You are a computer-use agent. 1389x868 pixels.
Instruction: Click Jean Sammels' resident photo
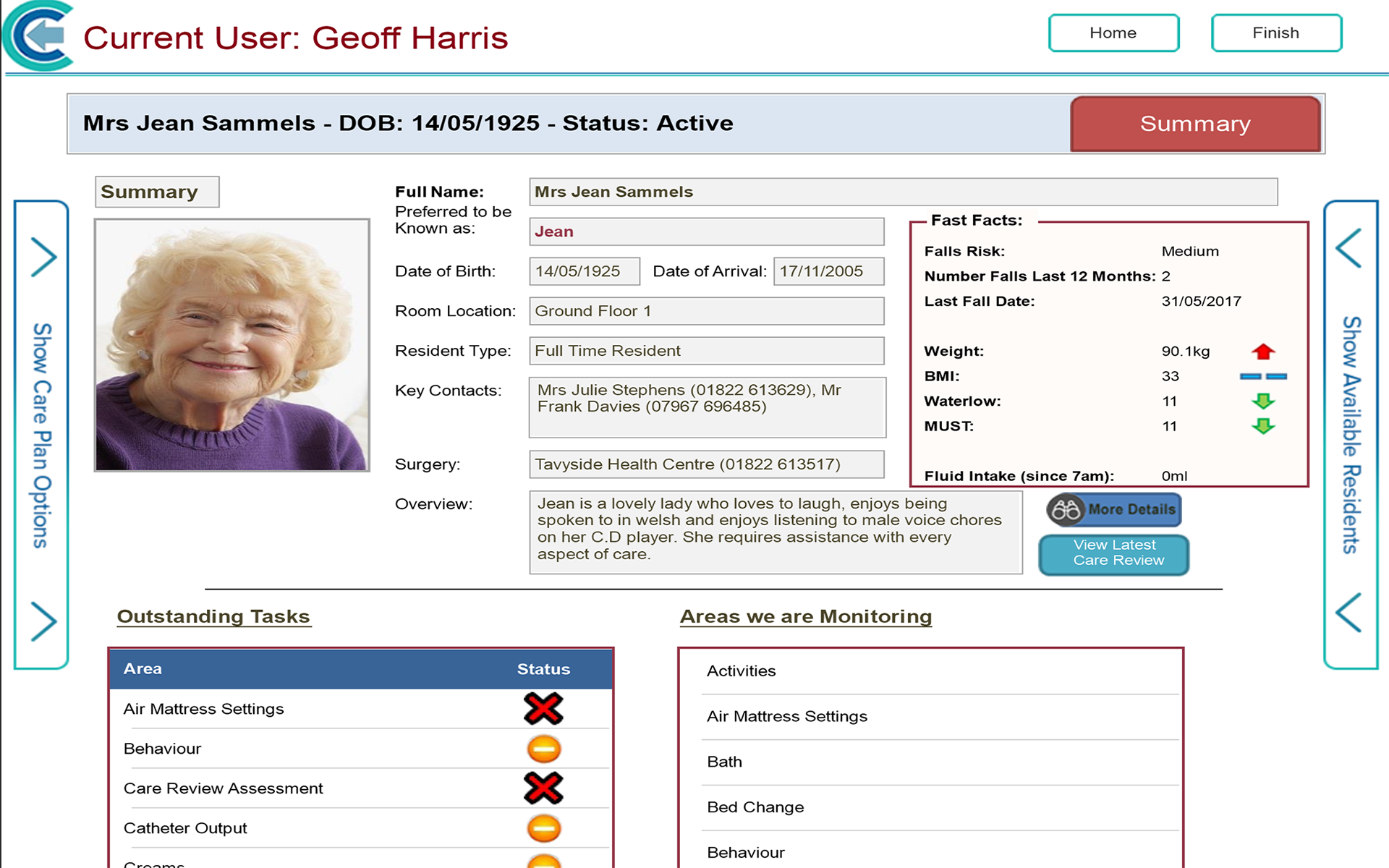click(x=232, y=346)
